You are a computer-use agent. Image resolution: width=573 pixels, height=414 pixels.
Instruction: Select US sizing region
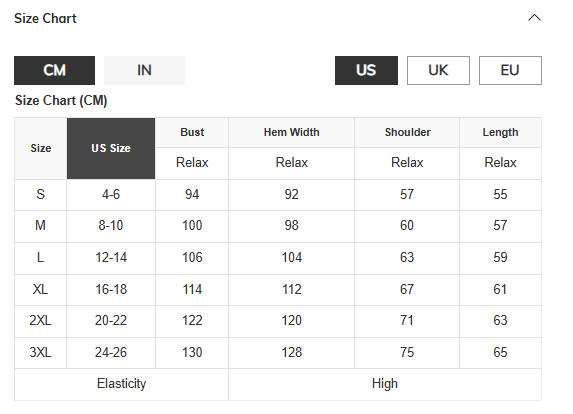(x=366, y=71)
